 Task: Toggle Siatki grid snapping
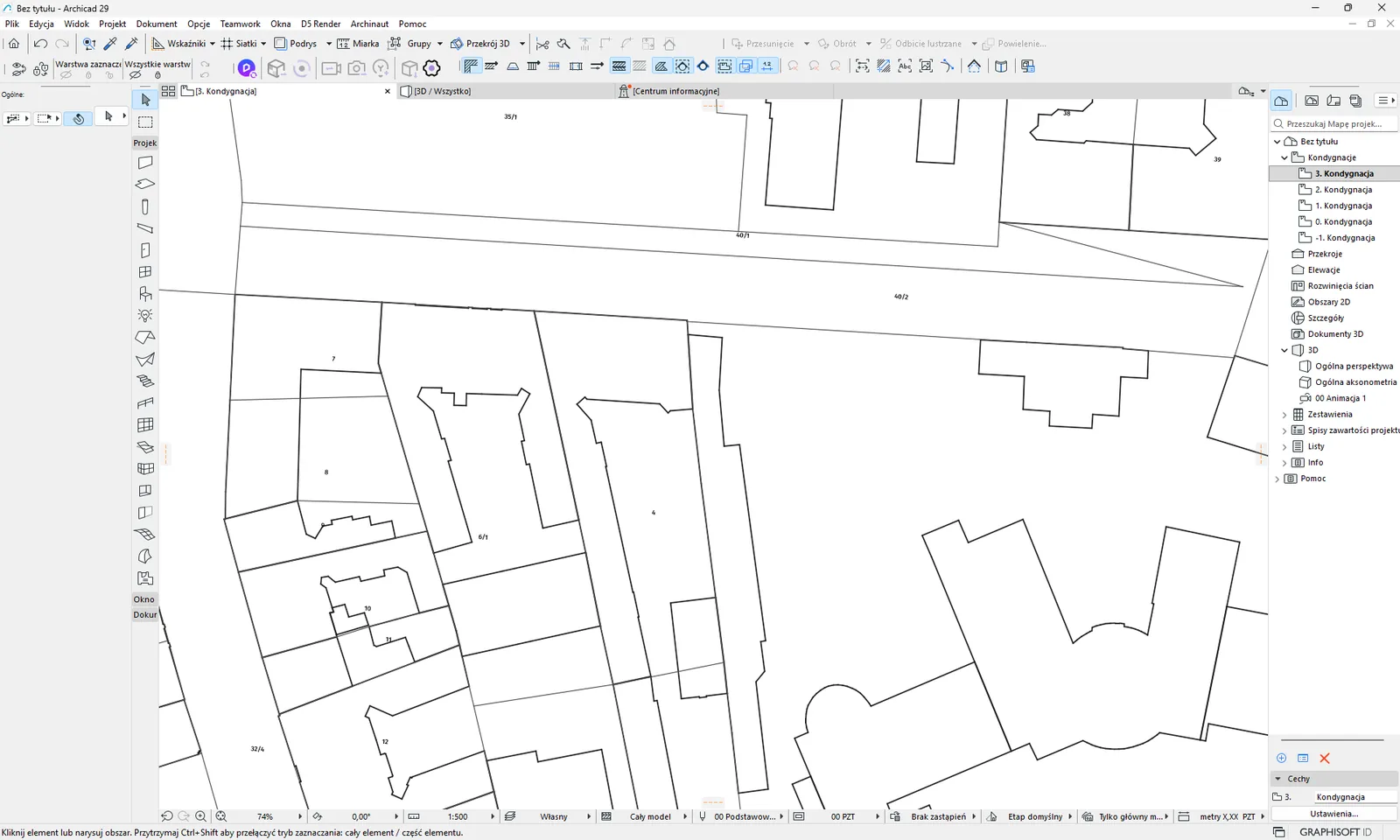point(239,44)
